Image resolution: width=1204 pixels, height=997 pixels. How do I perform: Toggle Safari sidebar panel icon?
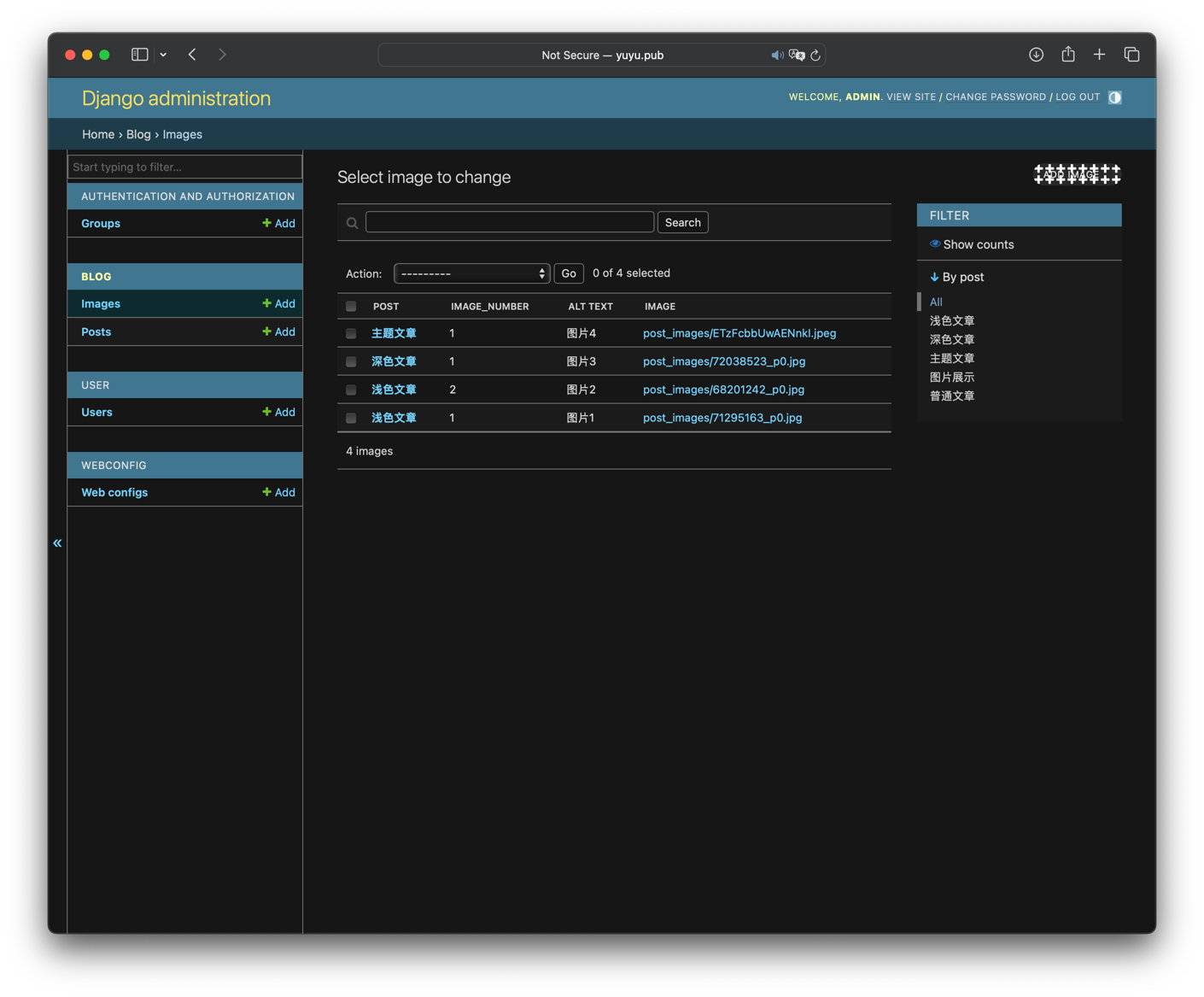coord(140,55)
